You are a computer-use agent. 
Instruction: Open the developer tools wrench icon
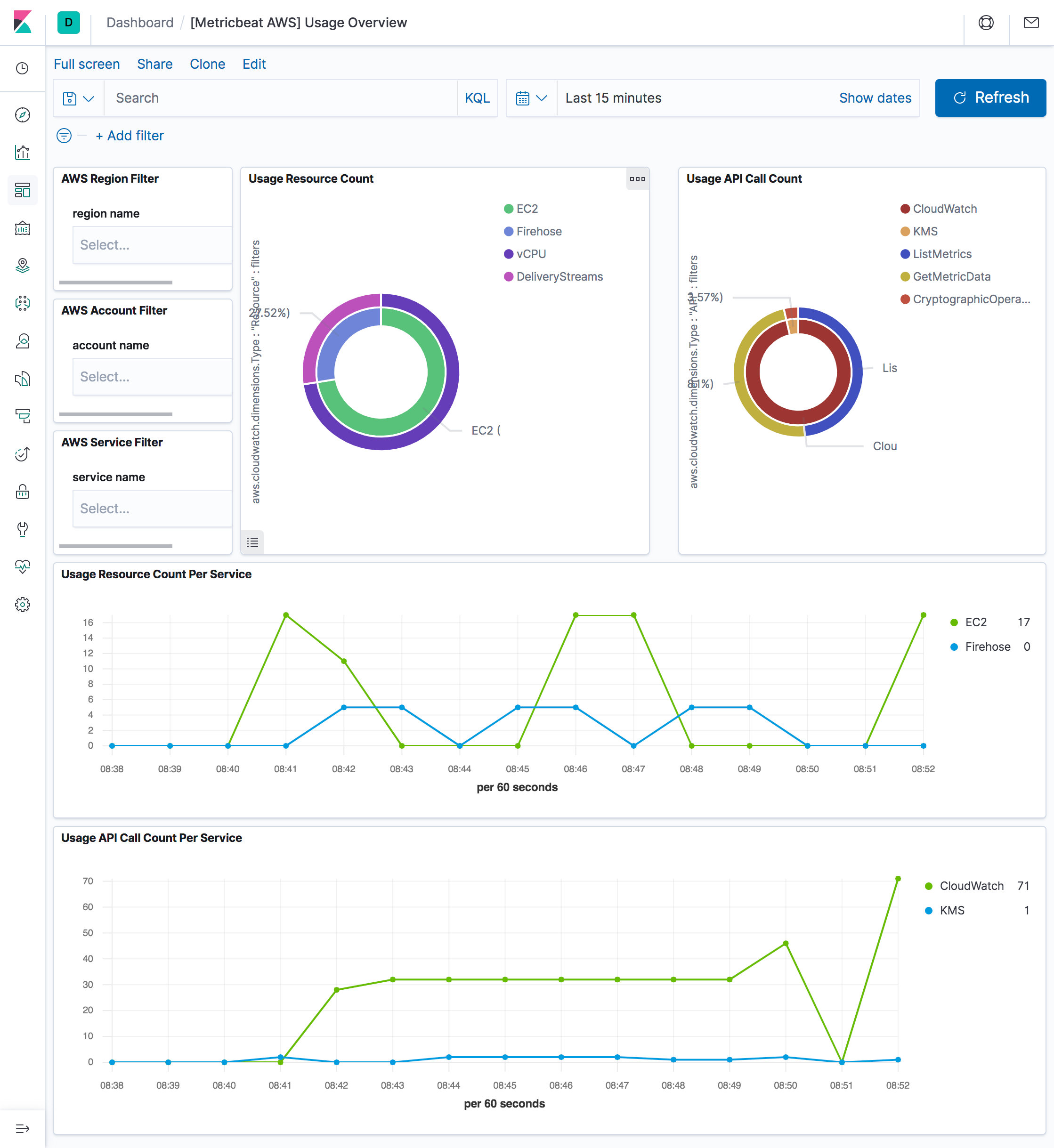pyautogui.click(x=24, y=529)
